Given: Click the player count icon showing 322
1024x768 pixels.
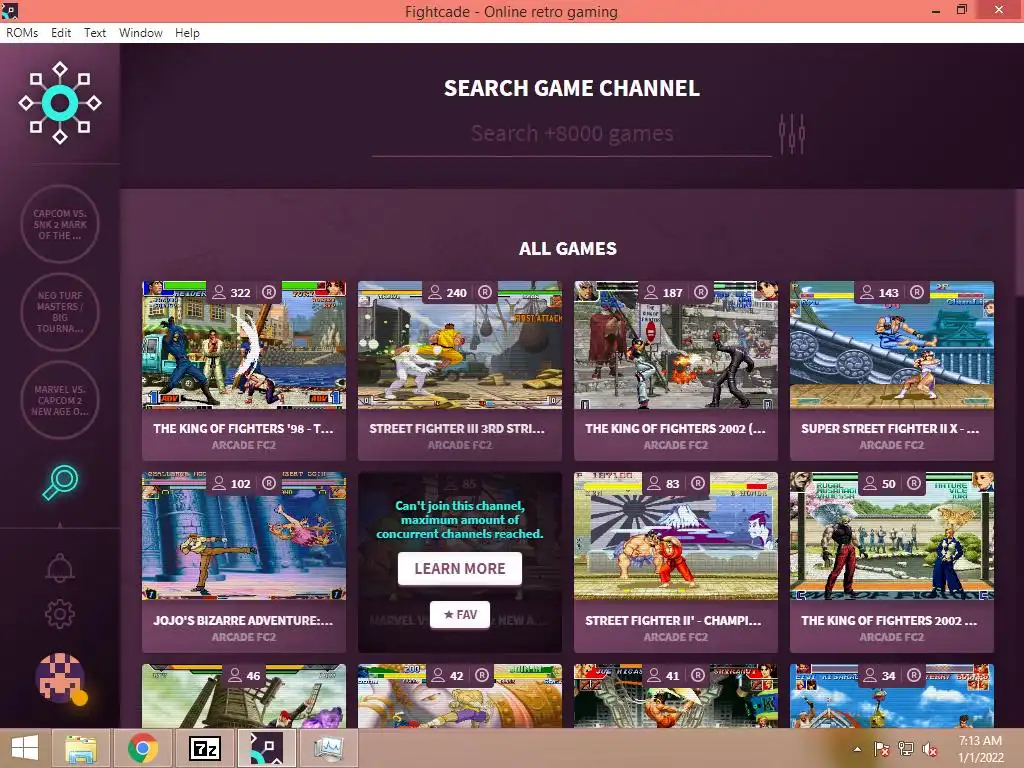Looking at the screenshot, I should pyautogui.click(x=219, y=292).
